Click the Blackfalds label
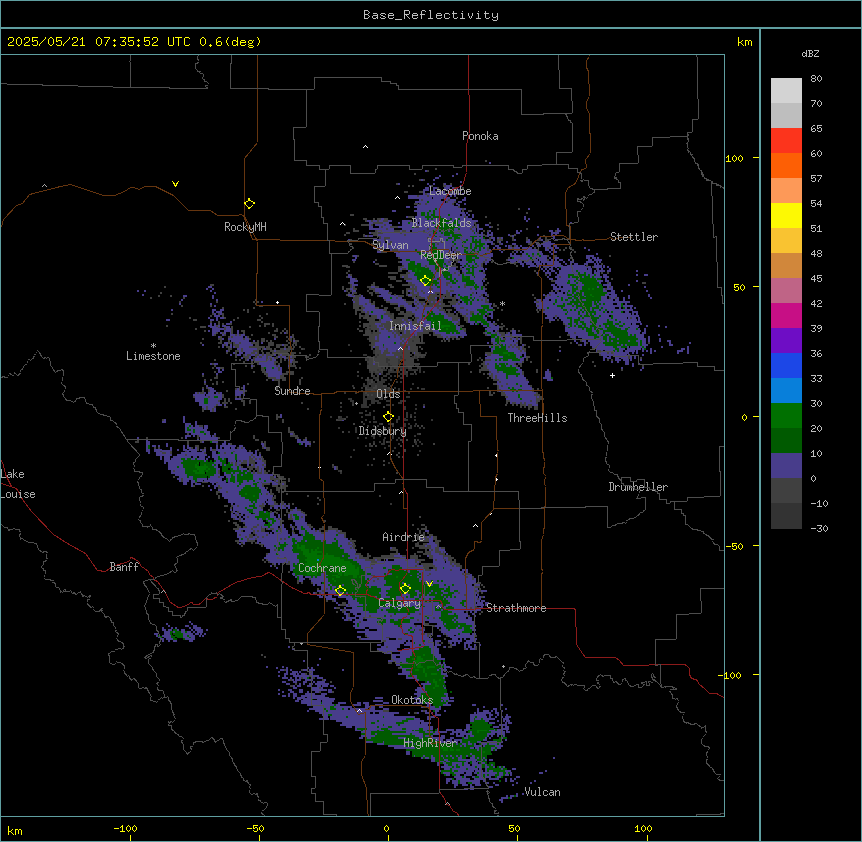The height and width of the screenshot is (842, 862). 441,223
